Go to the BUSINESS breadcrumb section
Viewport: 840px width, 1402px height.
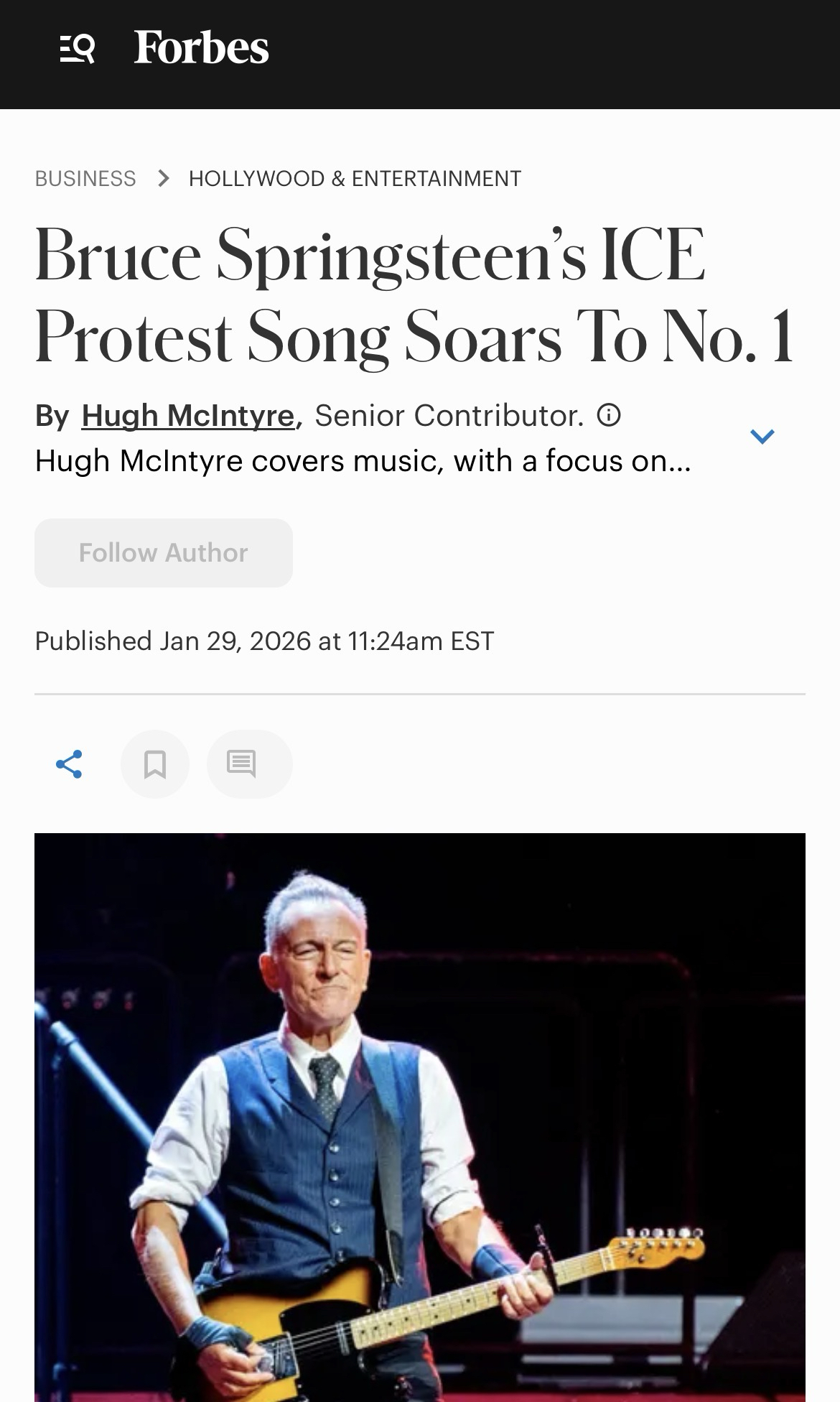(85, 178)
